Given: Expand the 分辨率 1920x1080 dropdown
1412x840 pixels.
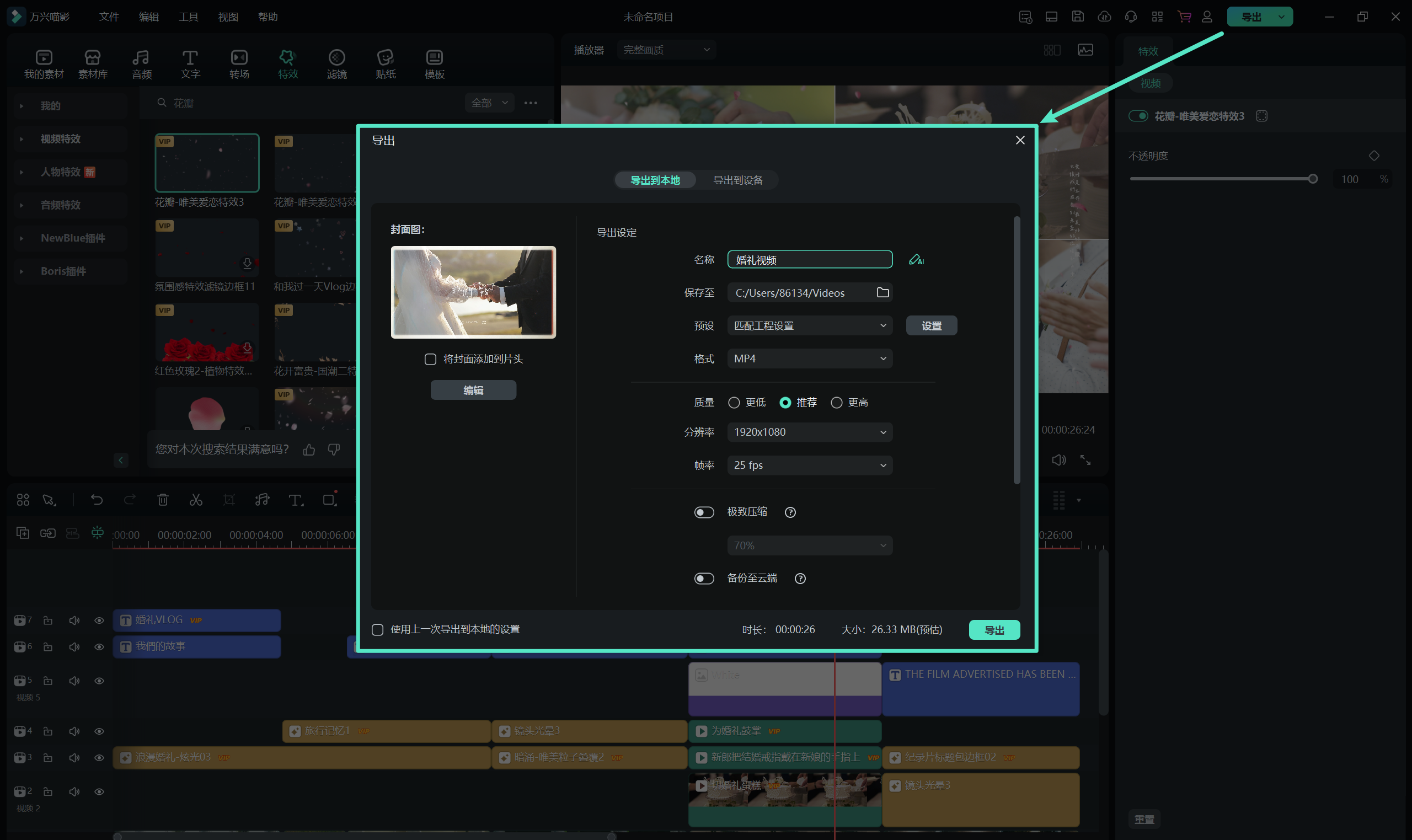Looking at the screenshot, I should [x=809, y=432].
